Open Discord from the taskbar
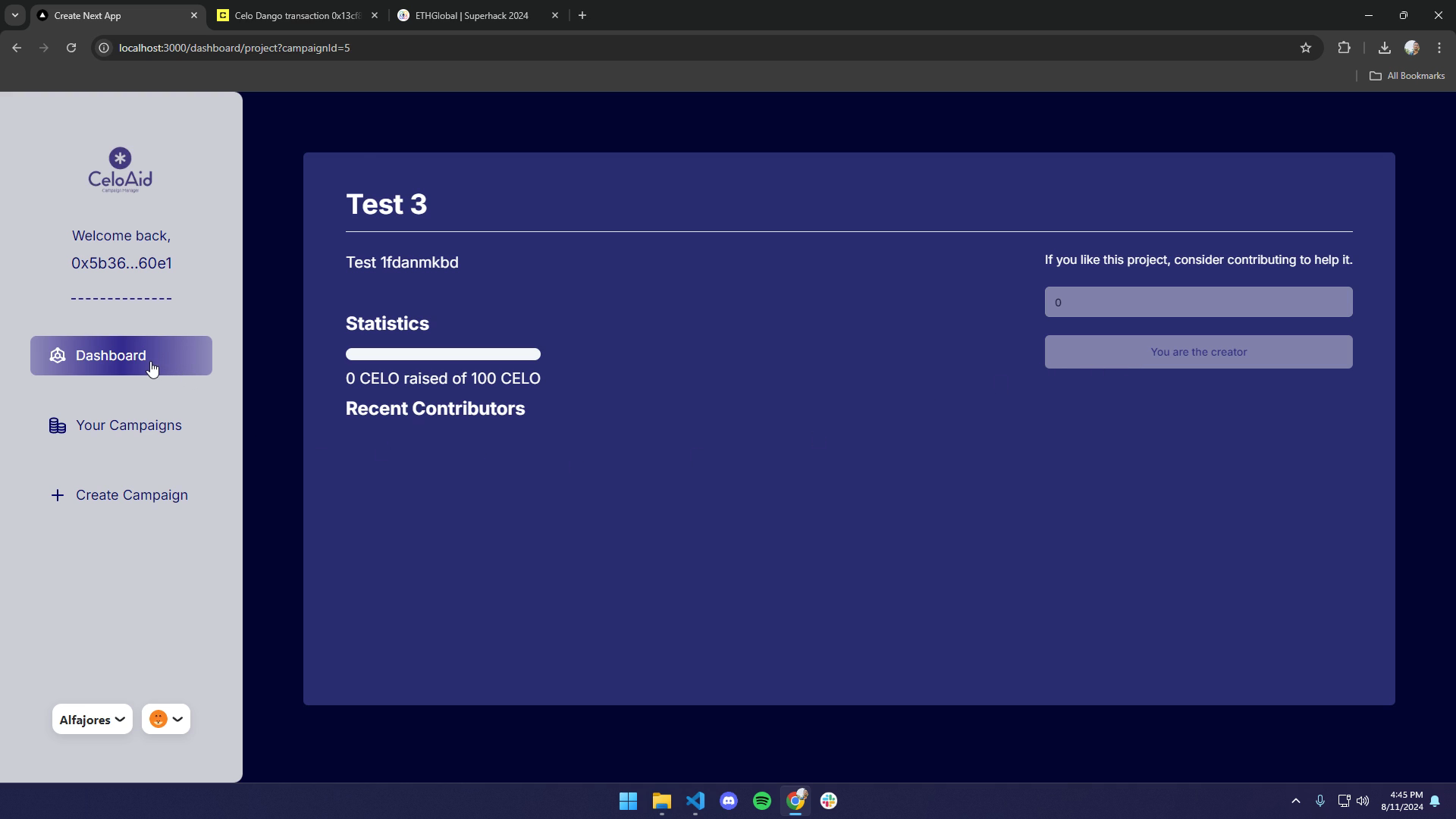Image resolution: width=1456 pixels, height=819 pixels. [729, 801]
